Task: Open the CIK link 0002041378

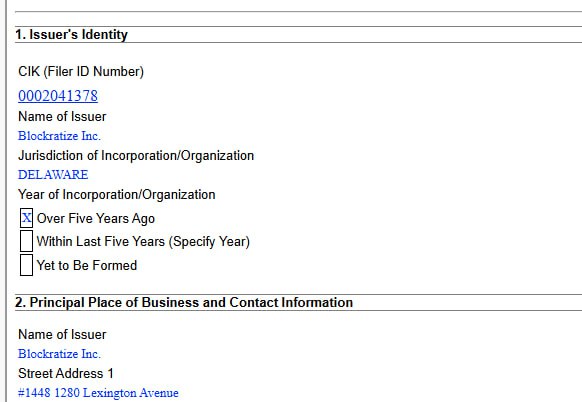Action: pos(58,96)
